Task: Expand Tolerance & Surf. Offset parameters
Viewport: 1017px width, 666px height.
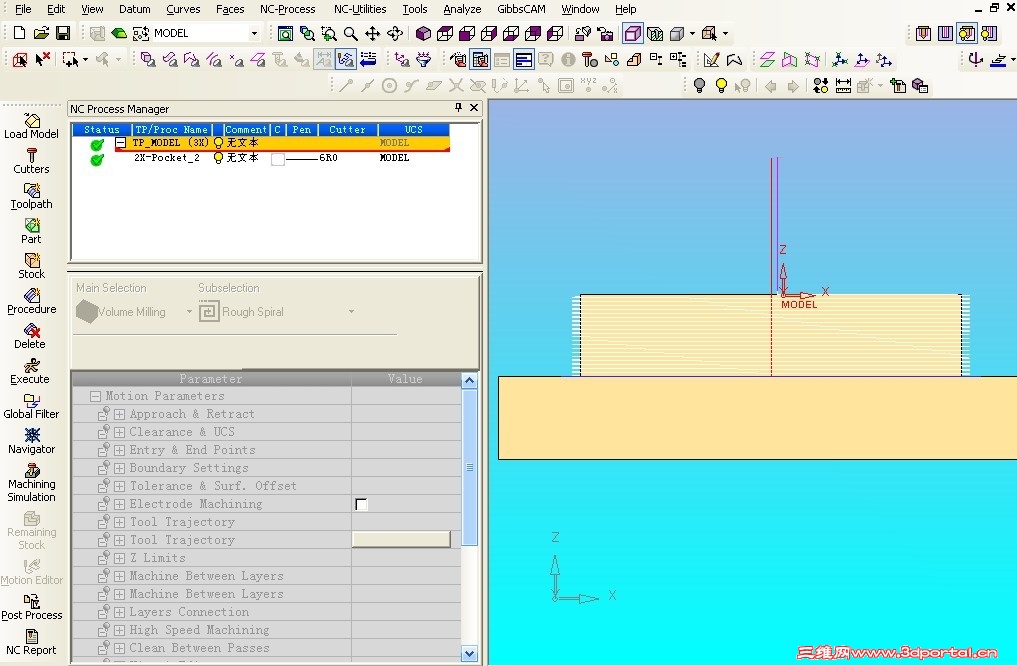Action: coord(119,486)
